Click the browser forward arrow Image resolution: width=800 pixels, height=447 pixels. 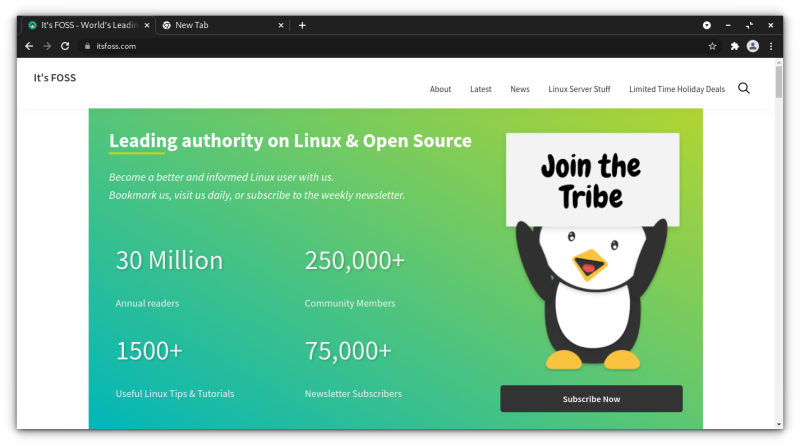click(47, 46)
